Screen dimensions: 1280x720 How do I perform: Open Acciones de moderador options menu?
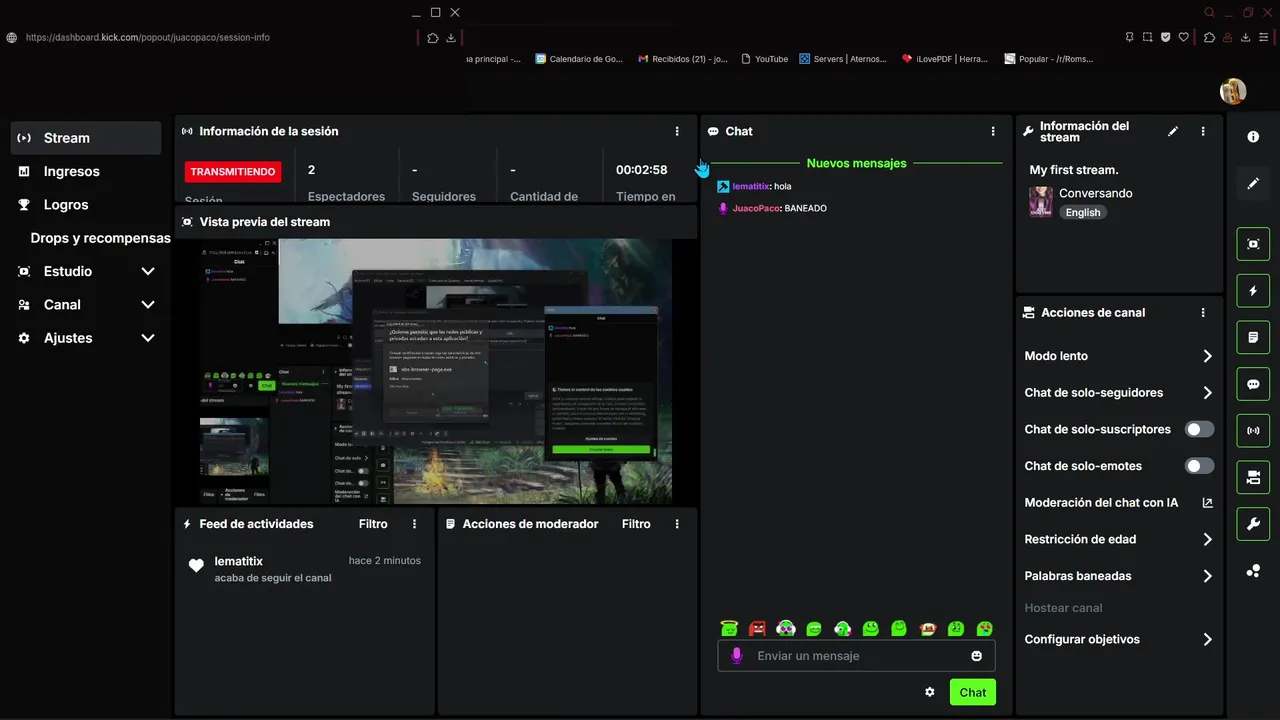[677, 524]
